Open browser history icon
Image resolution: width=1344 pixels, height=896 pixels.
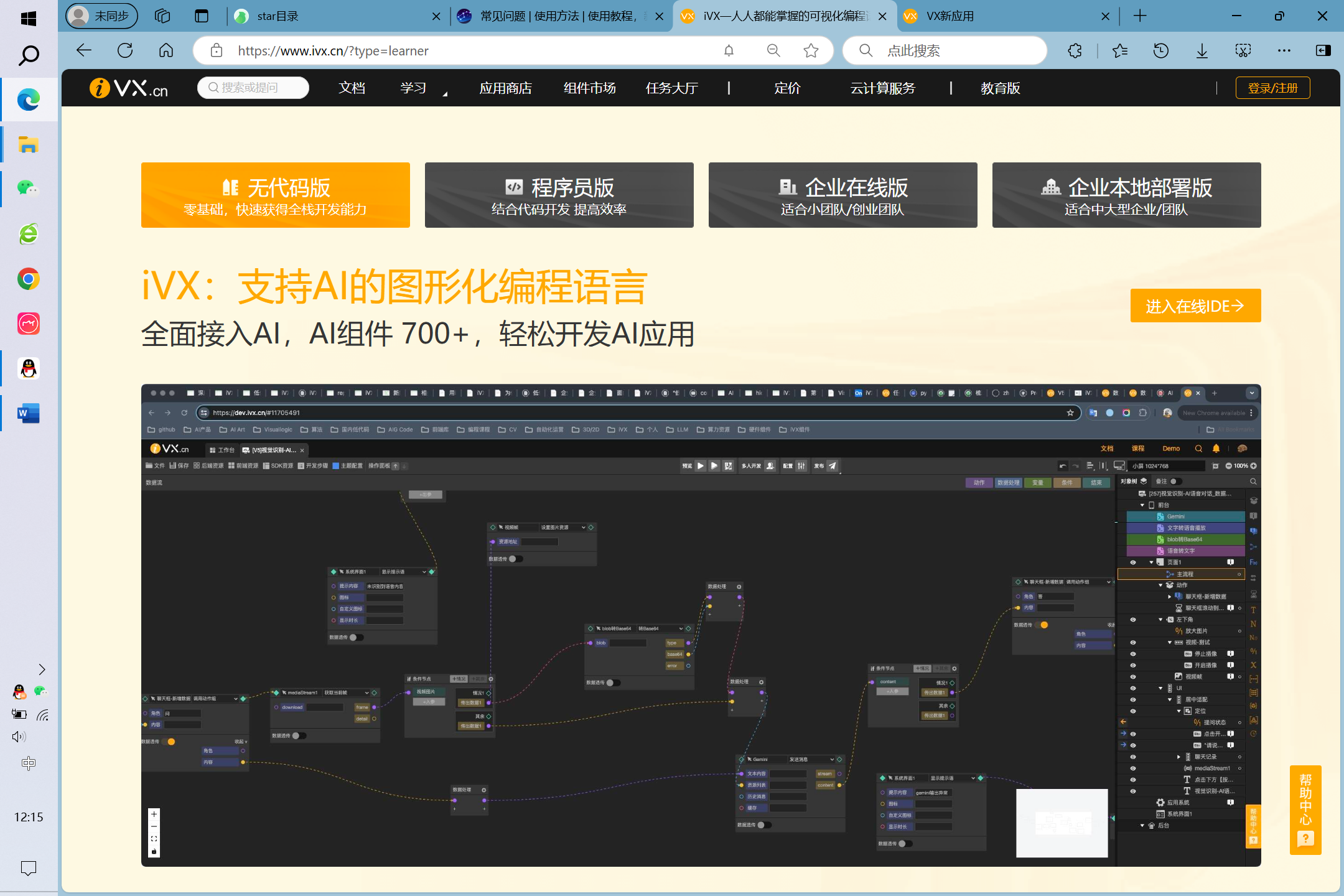(1160, 50)
